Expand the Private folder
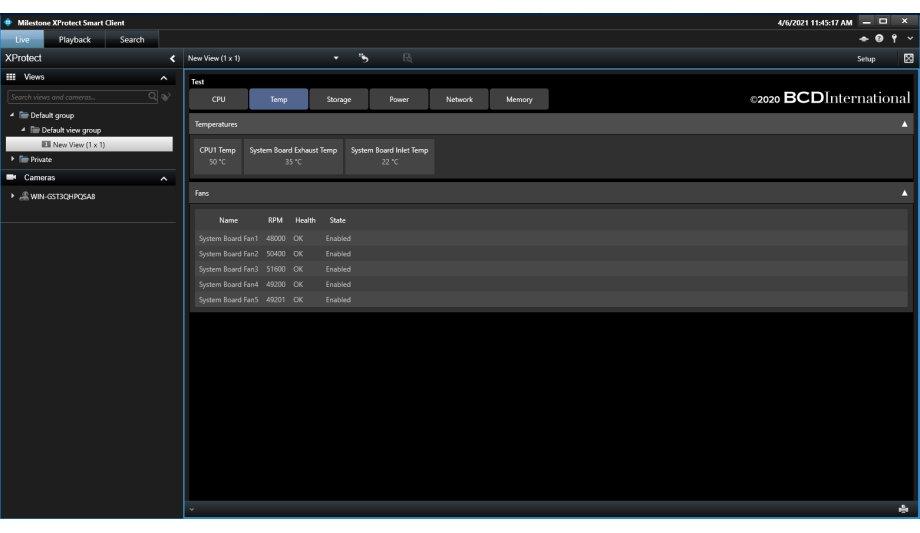 (13, 159)
